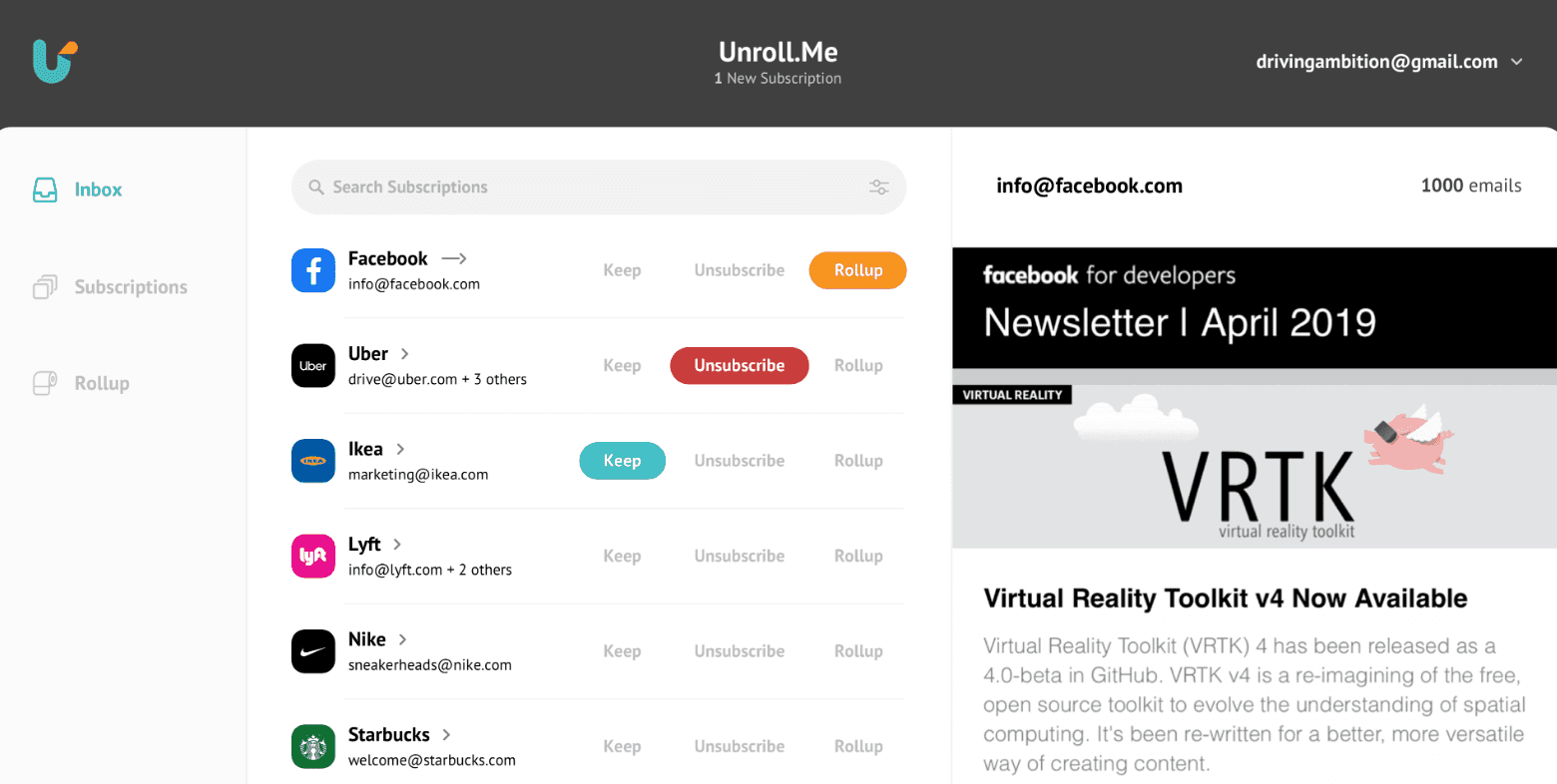Screen dimensions: 1557x784
Task: Expand the Lyft subscription chevron
Action: click(x=397, y=545)
